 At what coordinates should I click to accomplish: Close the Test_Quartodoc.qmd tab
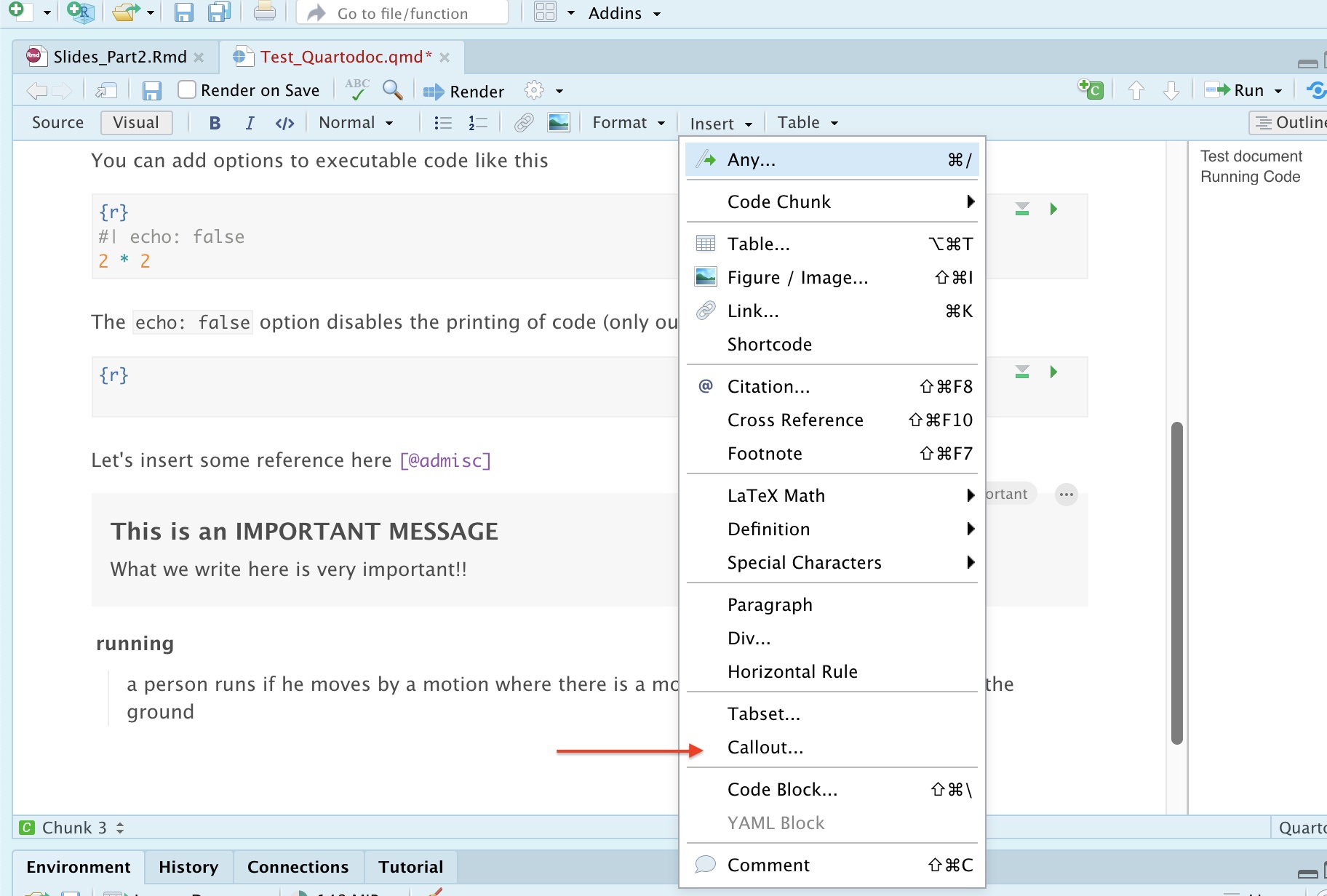[445, 57]
